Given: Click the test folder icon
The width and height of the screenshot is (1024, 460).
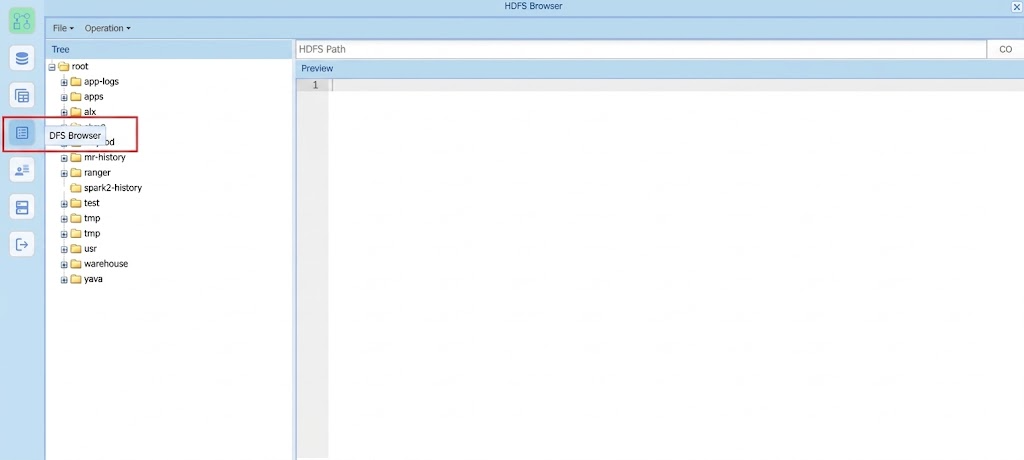Looking at the screenshot, I should pyautogui.click(x=76, y=203).
